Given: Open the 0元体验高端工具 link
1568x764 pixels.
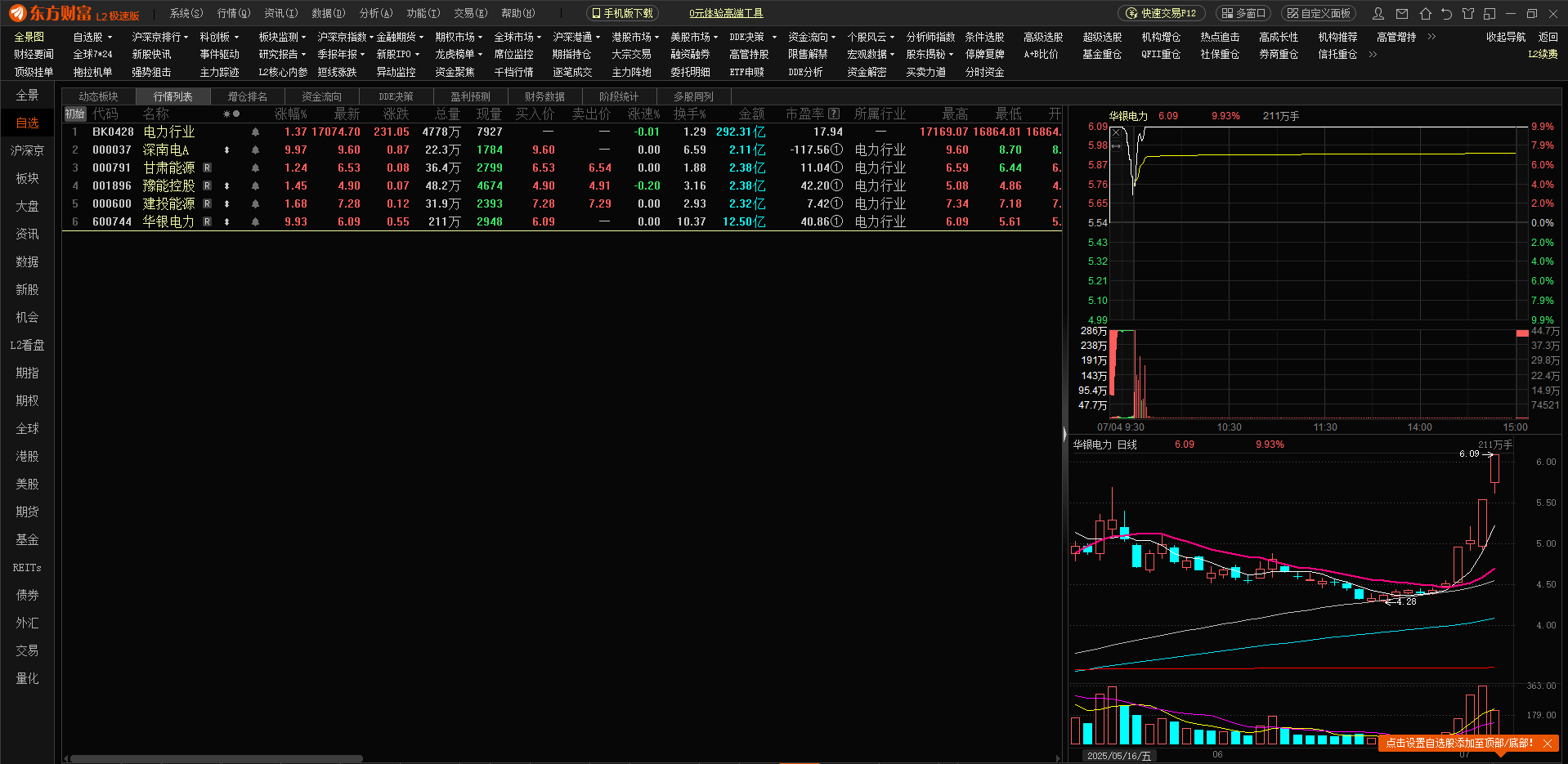Looking at the screenshot, I should pos(726,14).
